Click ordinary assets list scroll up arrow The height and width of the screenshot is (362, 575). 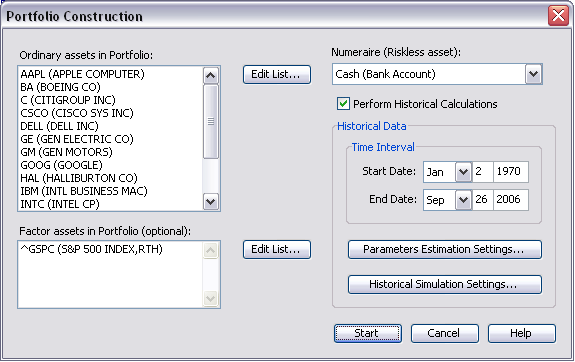[210, 76]
